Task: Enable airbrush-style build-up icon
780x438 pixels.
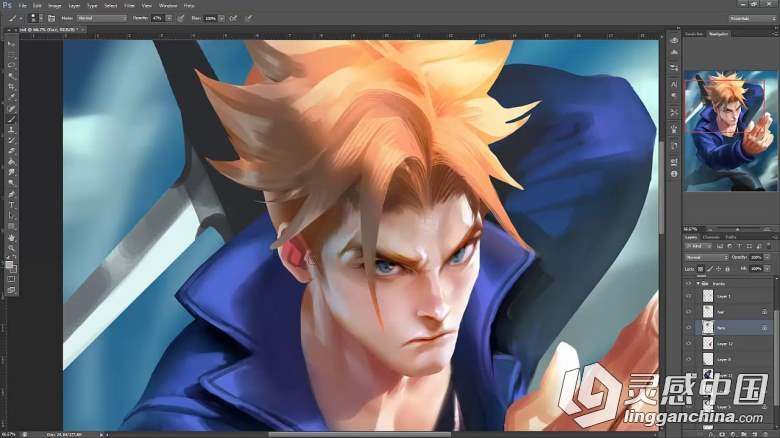Action: [233, 18]
